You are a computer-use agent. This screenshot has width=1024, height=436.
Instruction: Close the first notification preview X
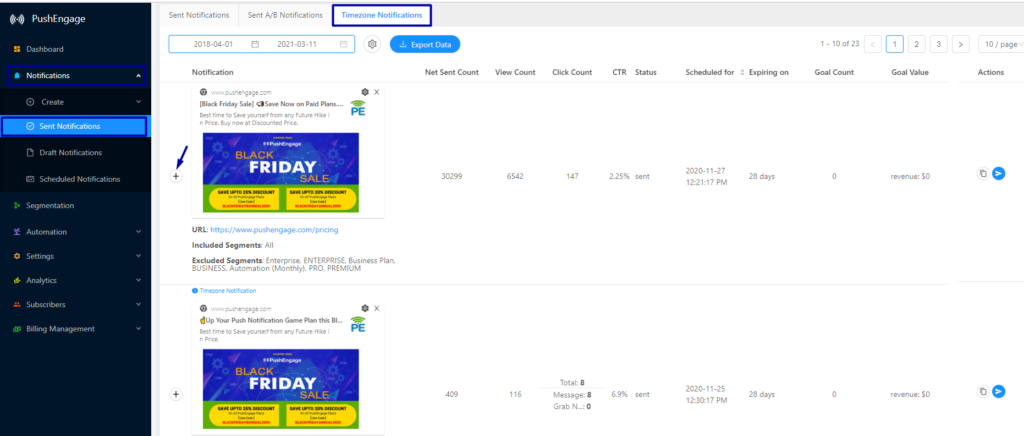click(377, 92)
